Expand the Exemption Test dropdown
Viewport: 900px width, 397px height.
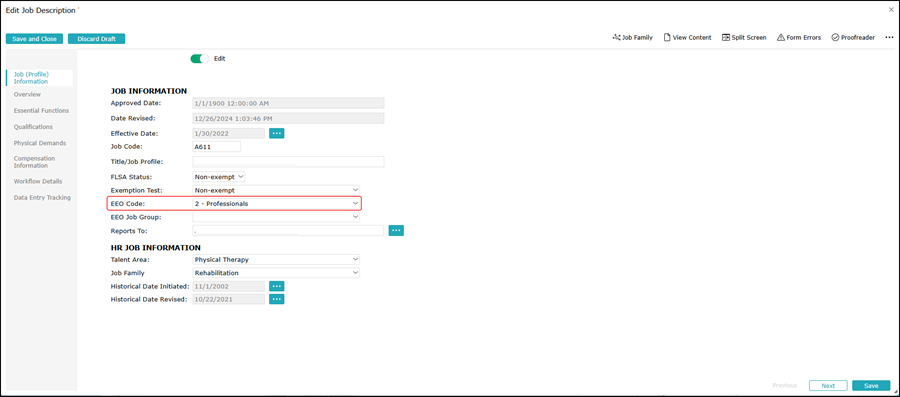[x=276, y=190]
